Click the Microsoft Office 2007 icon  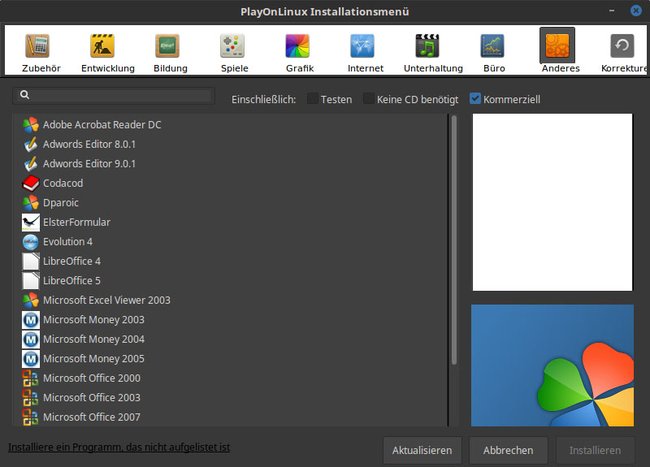[x=31, y=417]
